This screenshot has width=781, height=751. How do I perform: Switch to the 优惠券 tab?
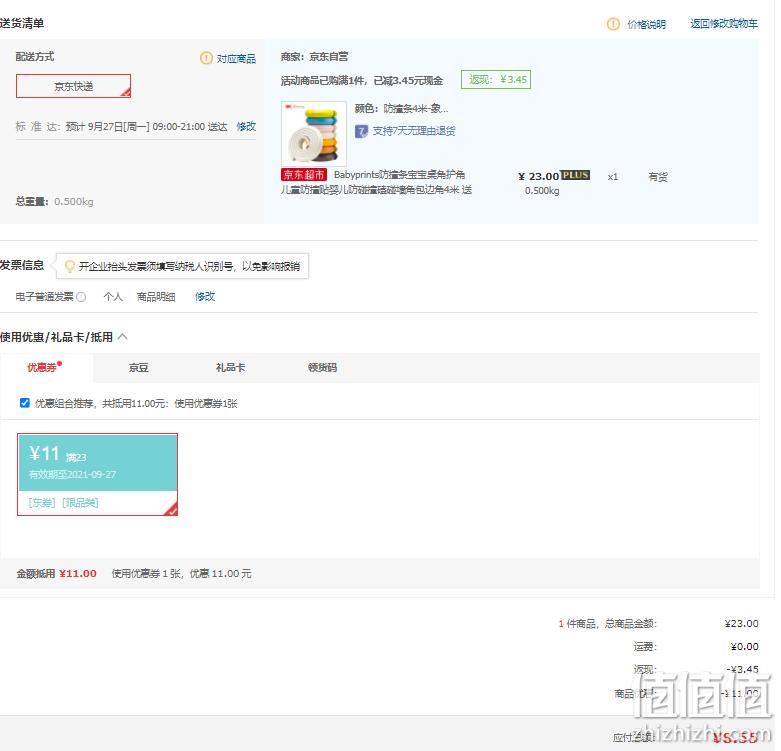point(45,368)
